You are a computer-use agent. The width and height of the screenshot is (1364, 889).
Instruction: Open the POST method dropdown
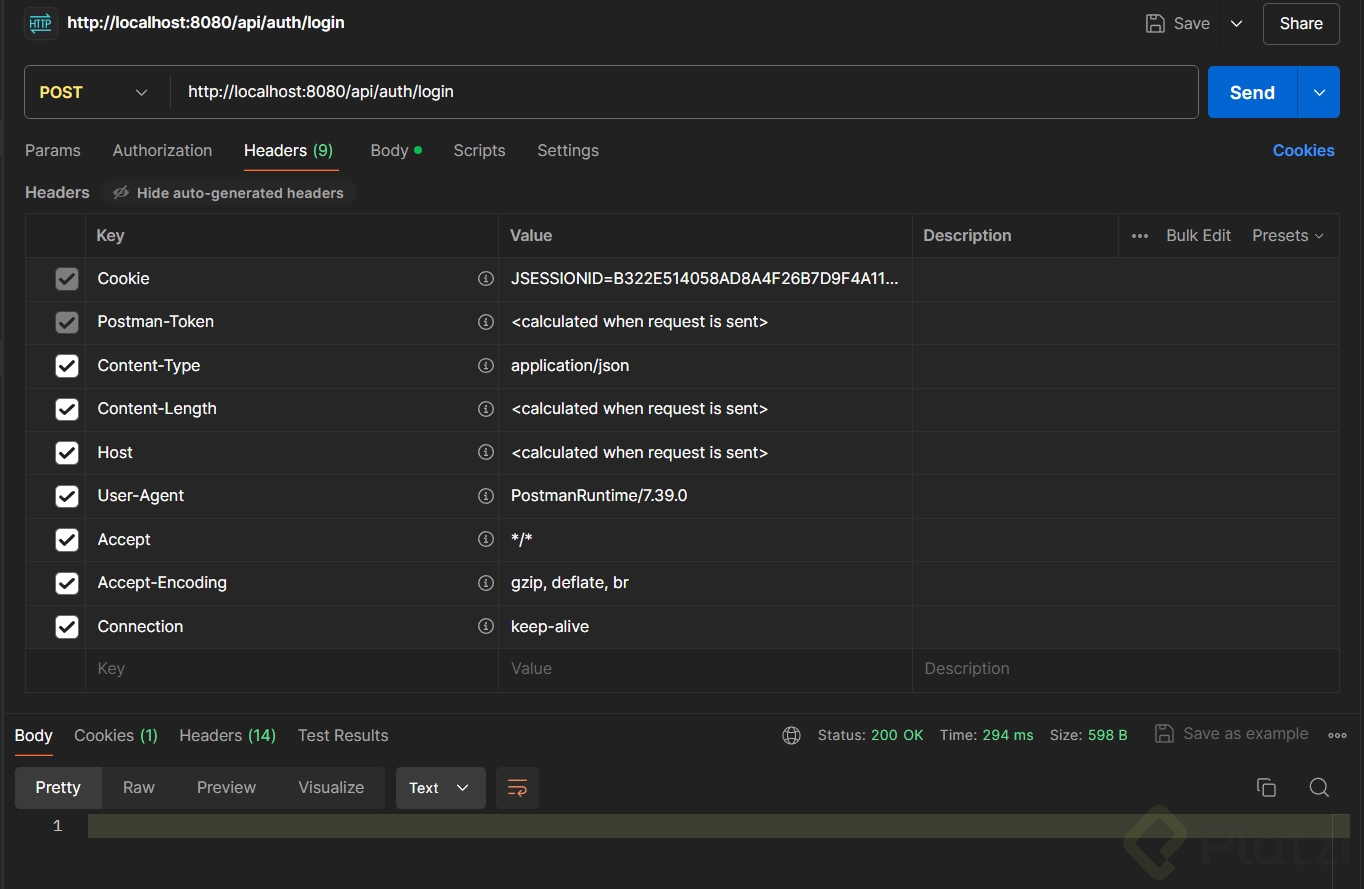[x=96, y=92]
